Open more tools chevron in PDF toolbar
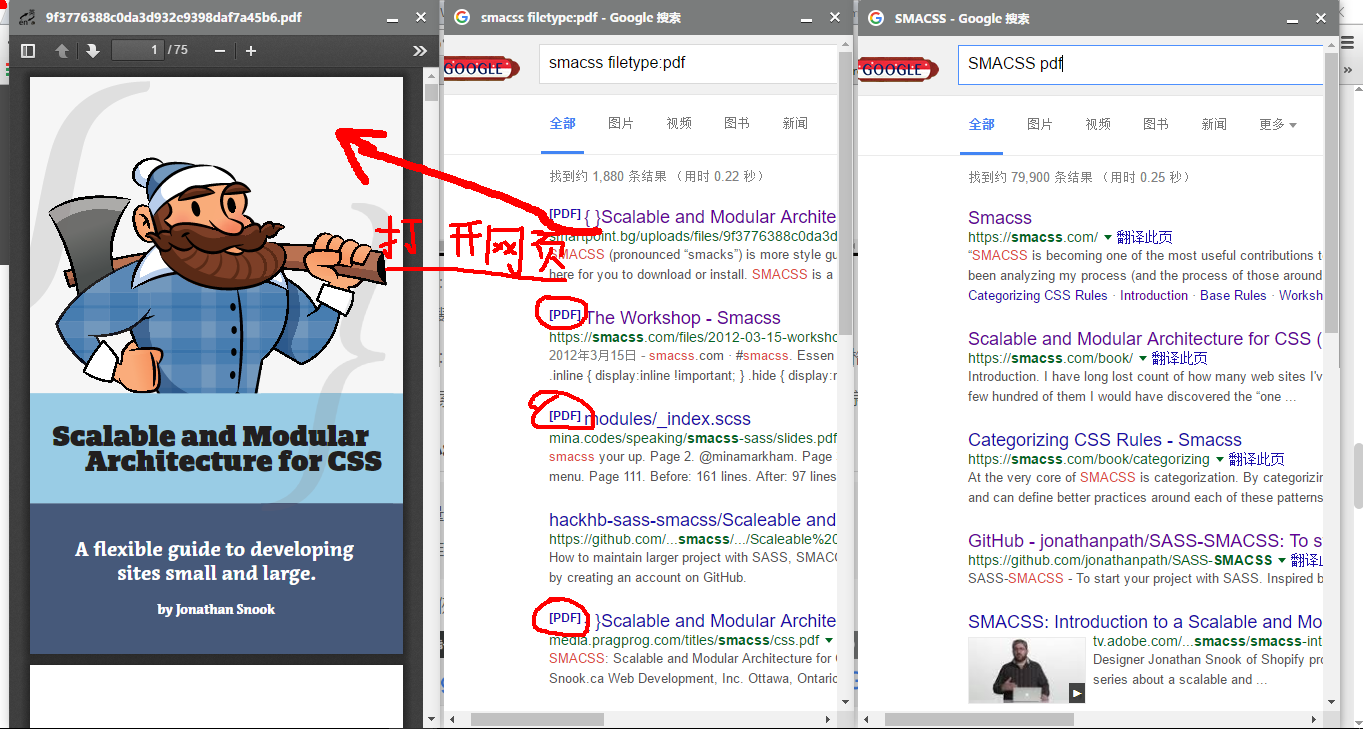 (420, 51)
